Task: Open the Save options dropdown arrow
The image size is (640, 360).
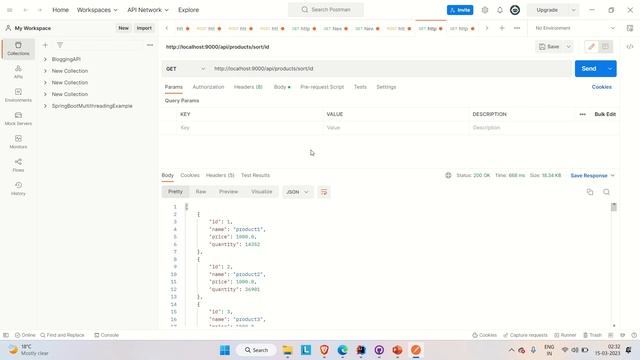Action: click(x=569, y=47)
